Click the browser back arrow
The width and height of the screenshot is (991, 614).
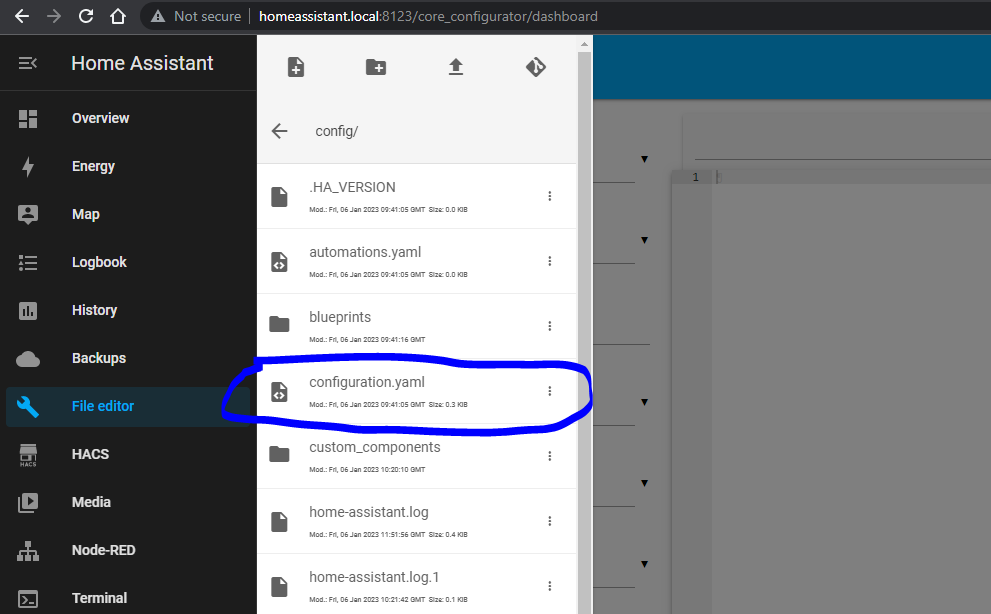pos(21,16)
